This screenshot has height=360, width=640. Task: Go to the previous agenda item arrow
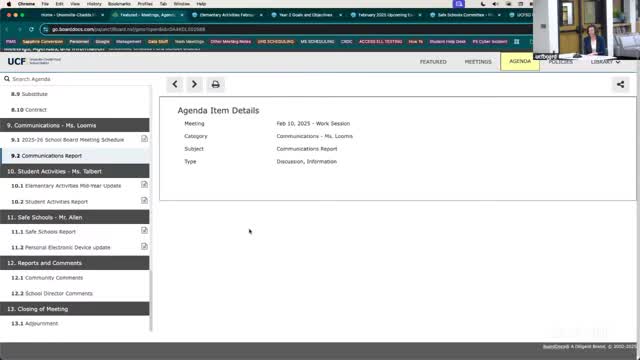[175, 84]
